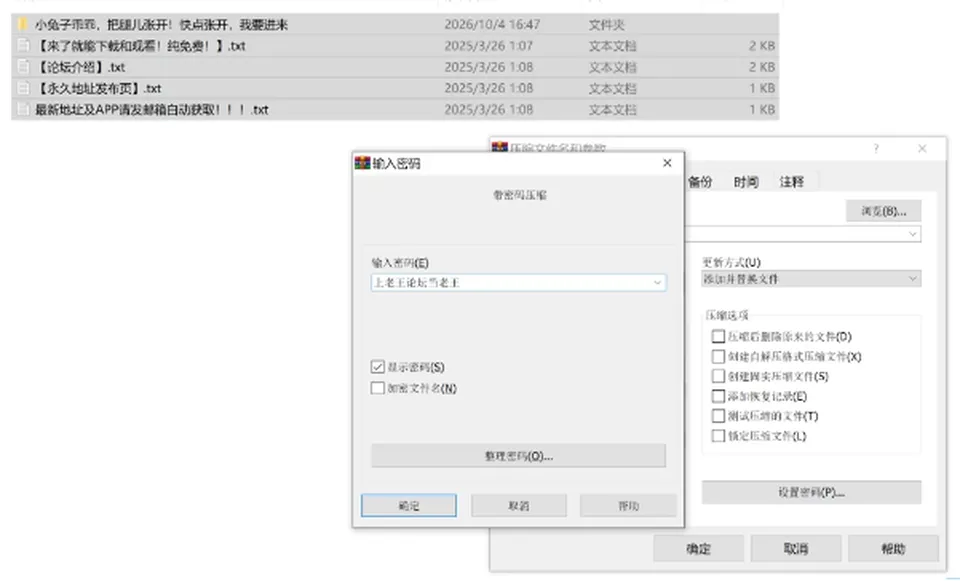Image resolution: width=960 pixels, height=581 pixels.
Task: Enable 添加恢复记录(E) checkbox
Action: (x=718, y=396)
